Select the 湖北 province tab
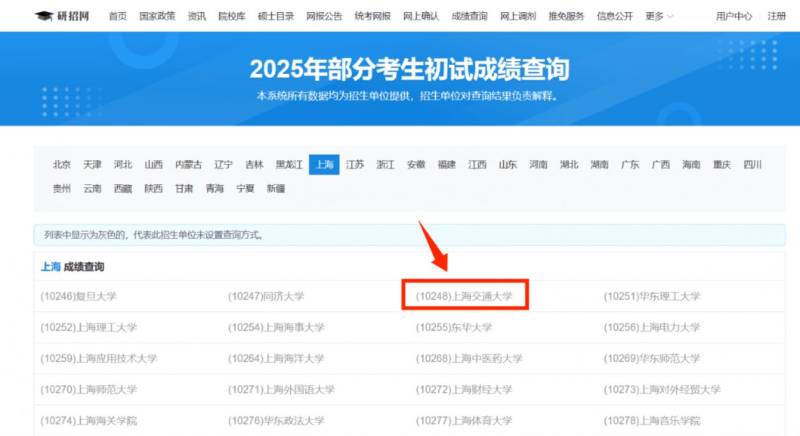The image size is (800, 436). (x=569, y=165)
